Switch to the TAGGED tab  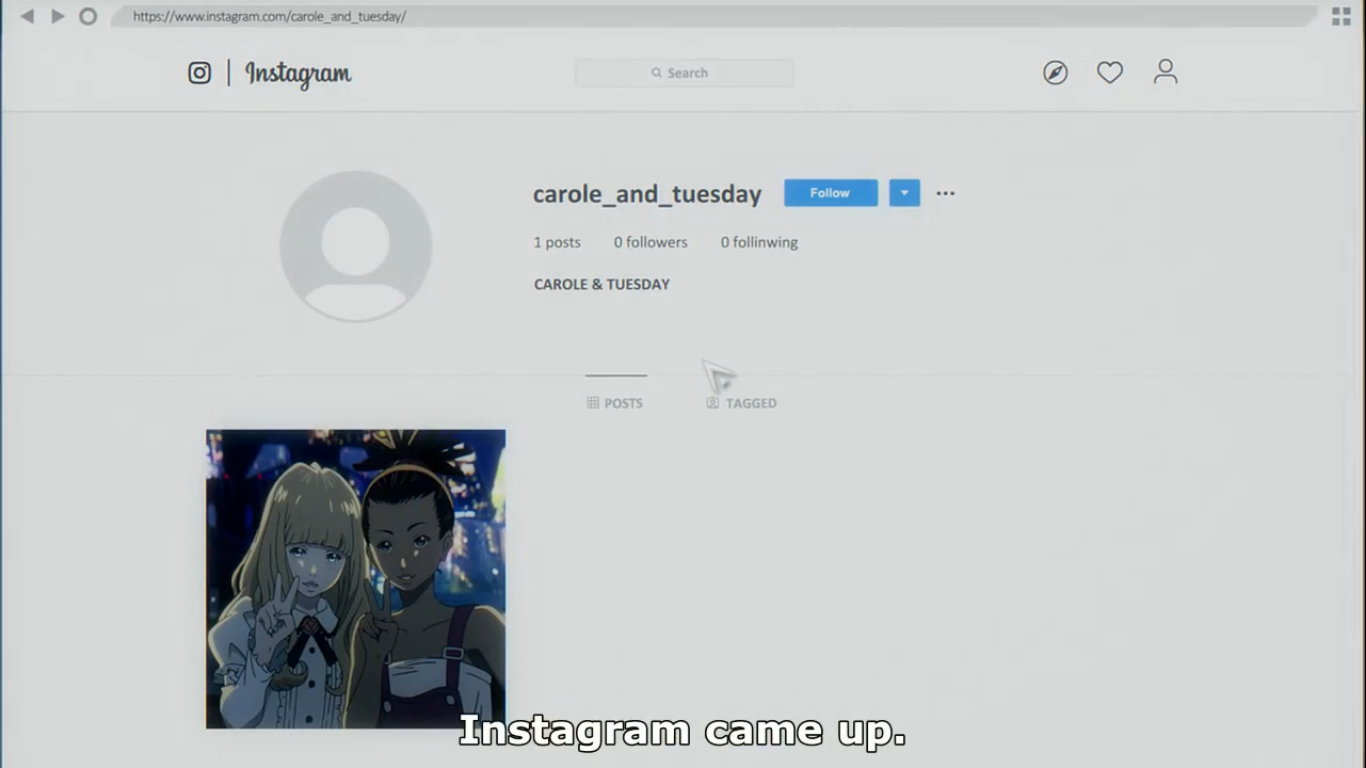(741, 403)
